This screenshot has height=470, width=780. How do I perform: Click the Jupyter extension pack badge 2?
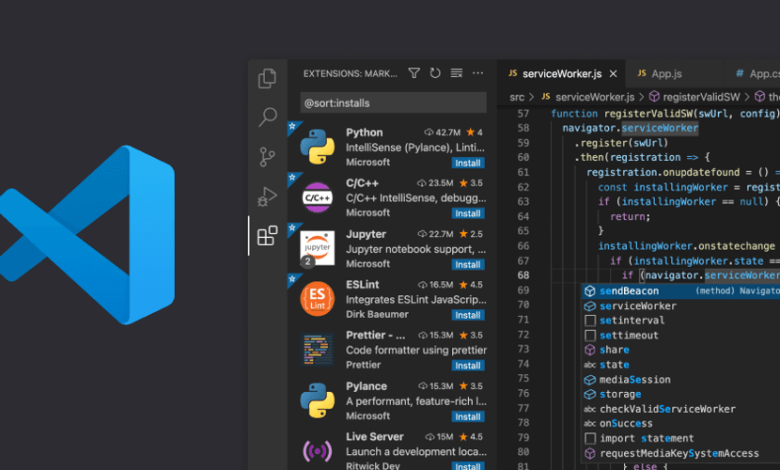307,261
